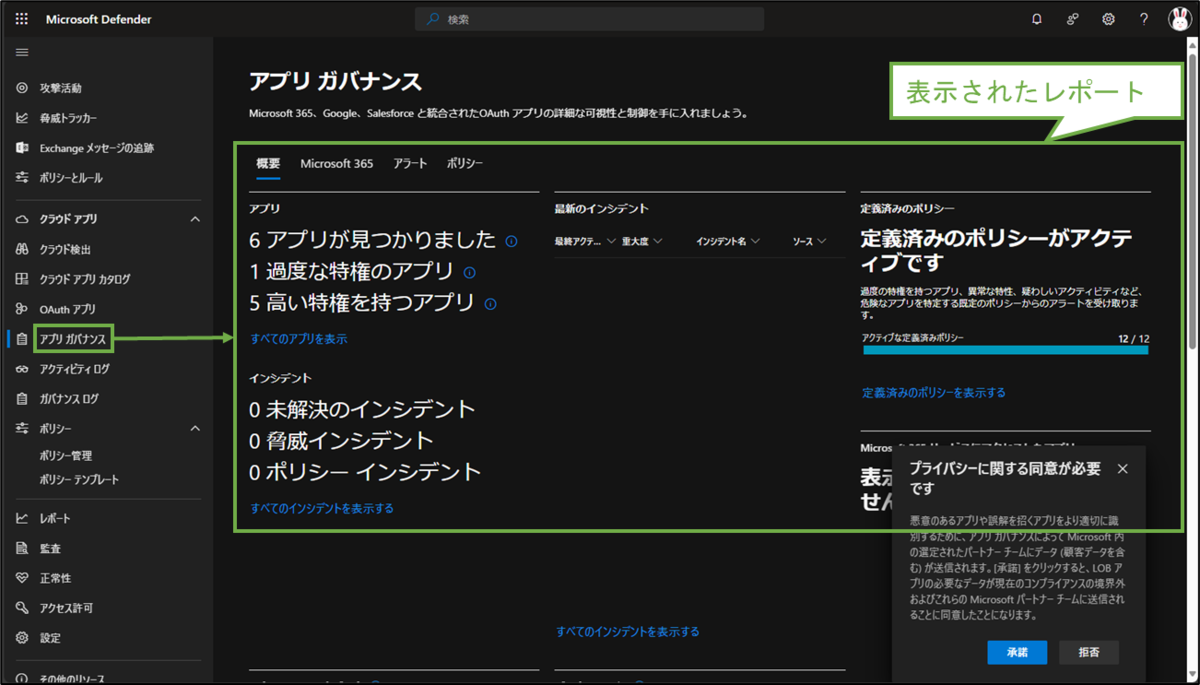1200x685 pixels.
Task: Switch to the ポリシー tab
Action: (x=465, y=163)
